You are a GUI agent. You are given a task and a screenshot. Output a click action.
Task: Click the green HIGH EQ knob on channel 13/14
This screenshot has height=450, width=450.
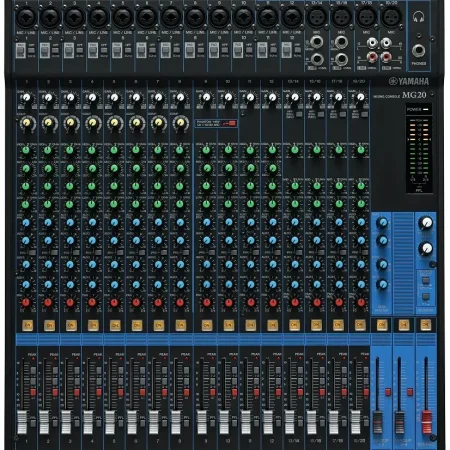(295, 150)
